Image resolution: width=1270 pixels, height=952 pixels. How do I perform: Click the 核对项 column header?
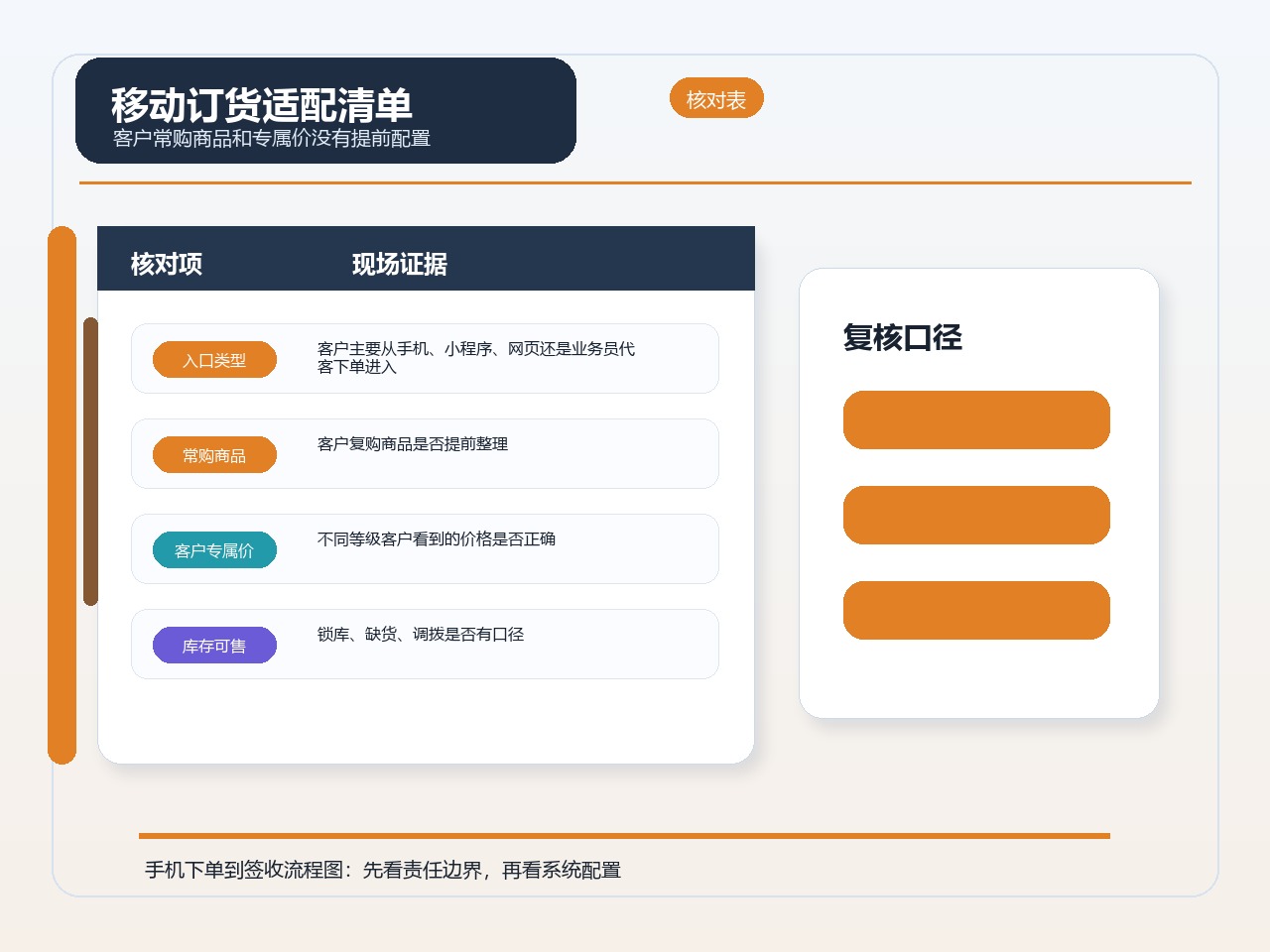(x=167, y=264)
